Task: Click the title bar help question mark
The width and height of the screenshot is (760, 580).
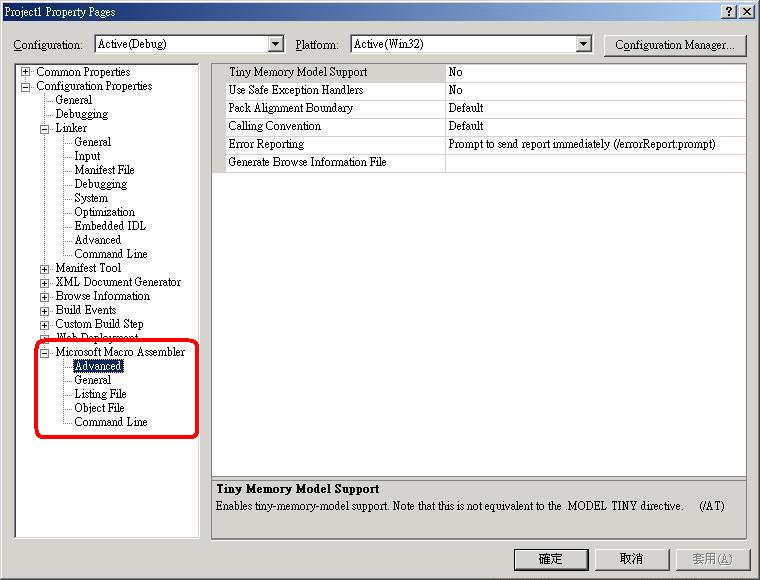Action: (729, 12)
